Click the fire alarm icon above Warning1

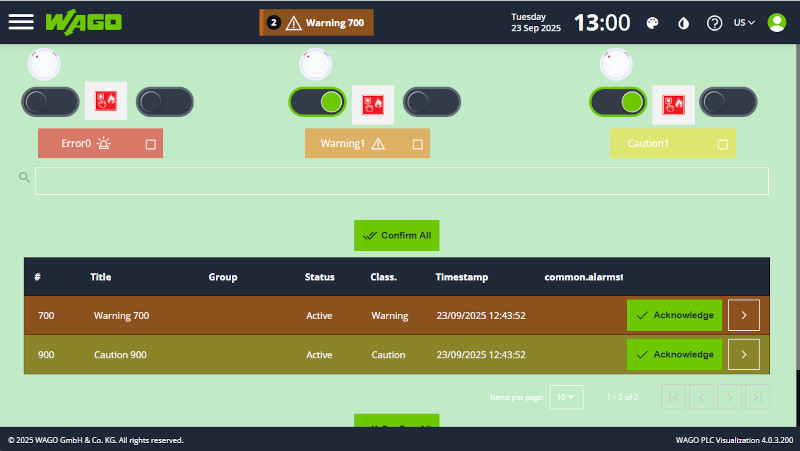pyautogui.click(x=373, y=102)
